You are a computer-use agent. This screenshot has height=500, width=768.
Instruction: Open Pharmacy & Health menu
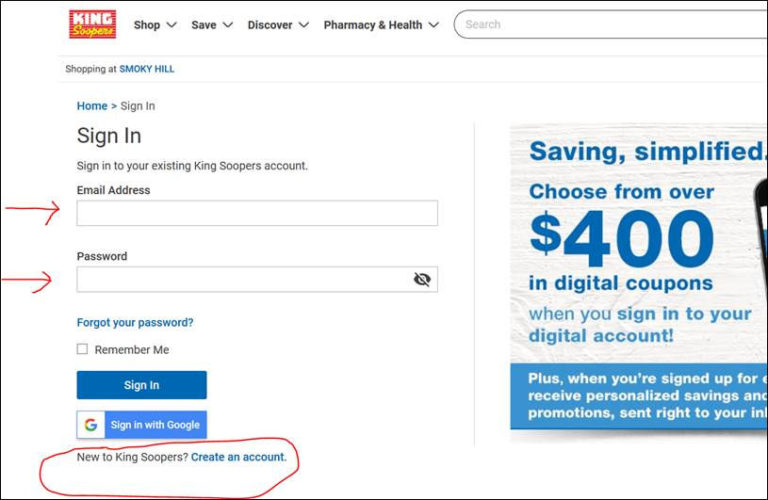(x=381, y=25)
